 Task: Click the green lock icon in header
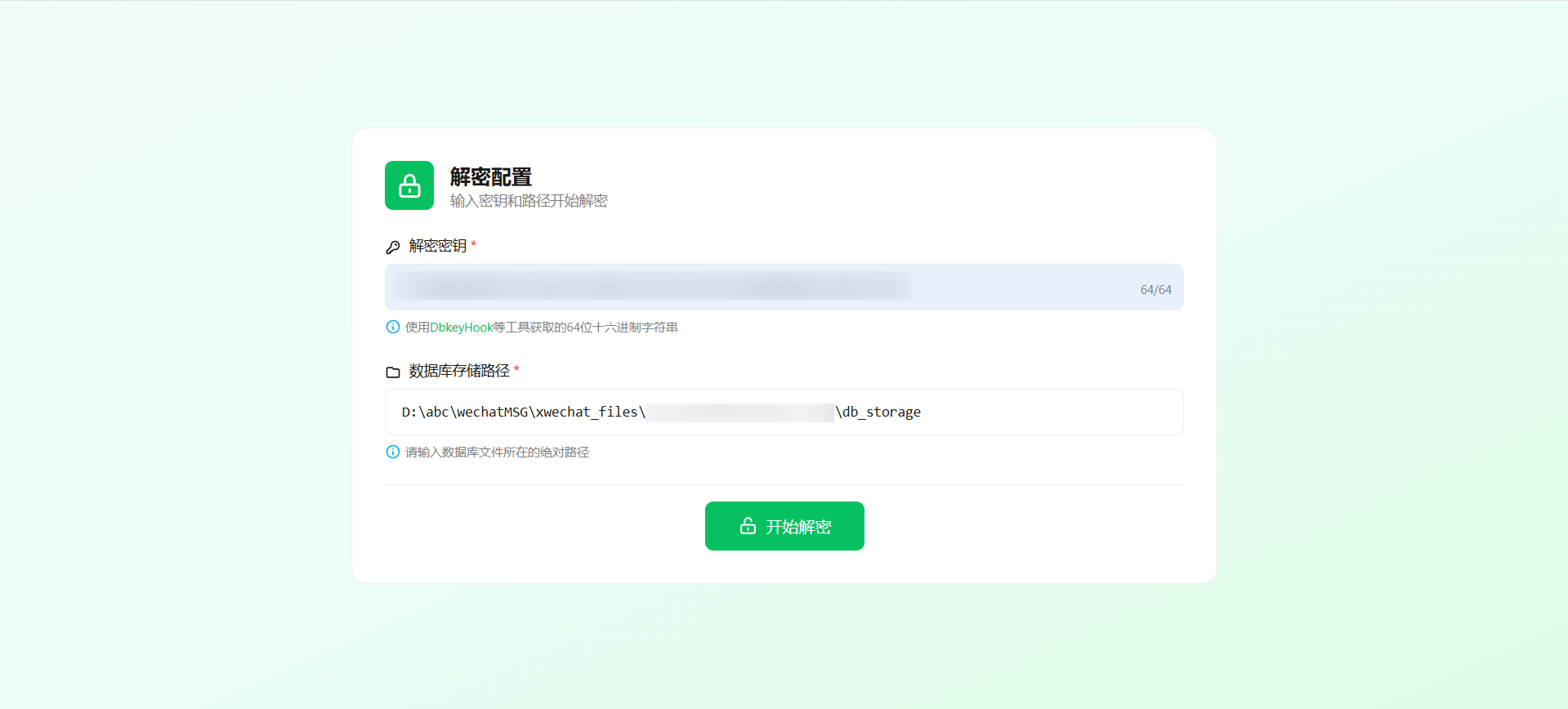[409, 185]
